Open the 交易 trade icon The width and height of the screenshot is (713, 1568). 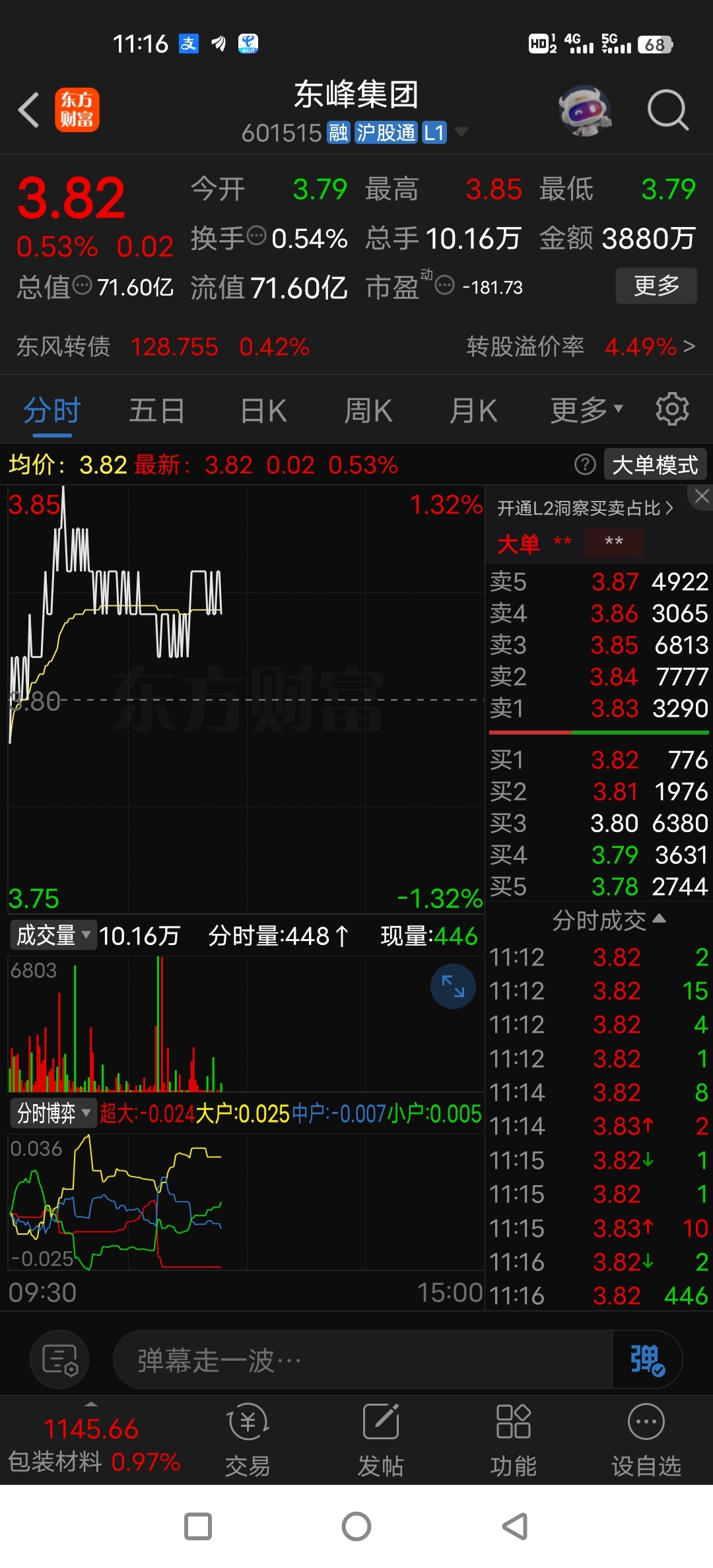(248, 1441)
